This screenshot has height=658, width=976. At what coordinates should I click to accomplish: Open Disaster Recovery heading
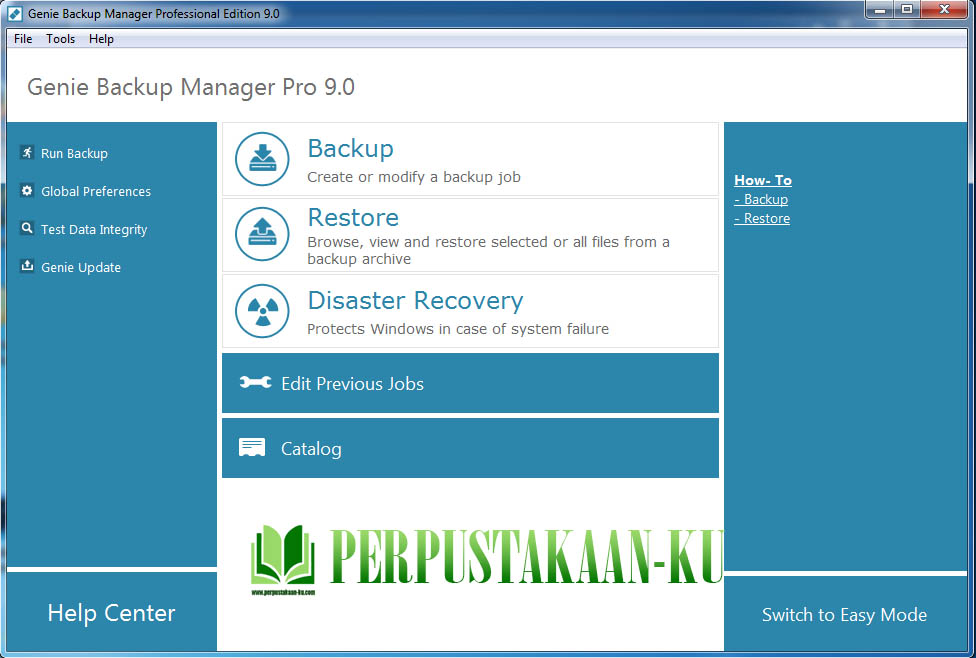[x=415, y=301]
